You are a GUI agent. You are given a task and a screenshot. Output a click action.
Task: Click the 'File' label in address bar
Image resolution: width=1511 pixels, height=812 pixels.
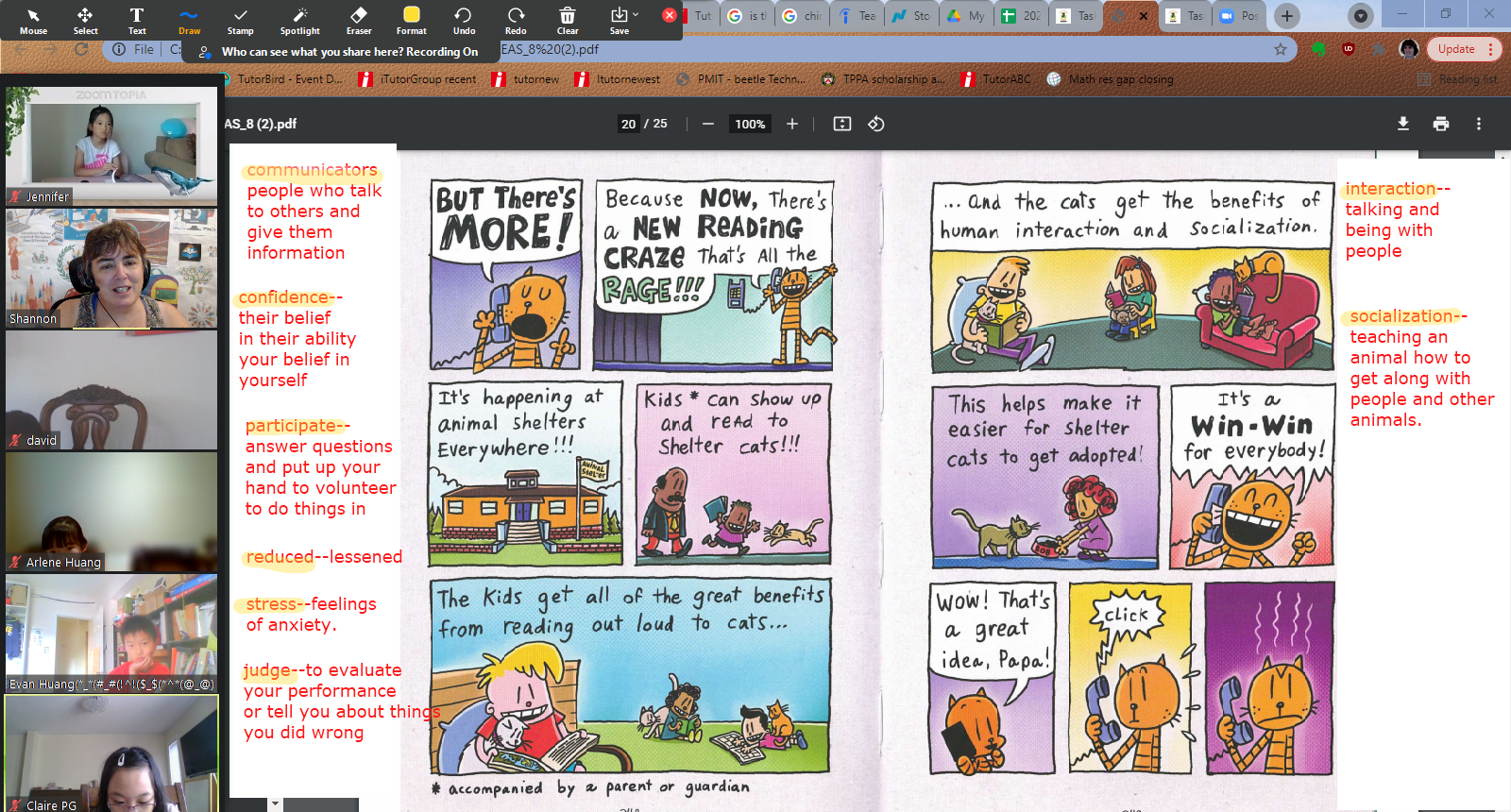pyautogui.click(x=144, y=49)
